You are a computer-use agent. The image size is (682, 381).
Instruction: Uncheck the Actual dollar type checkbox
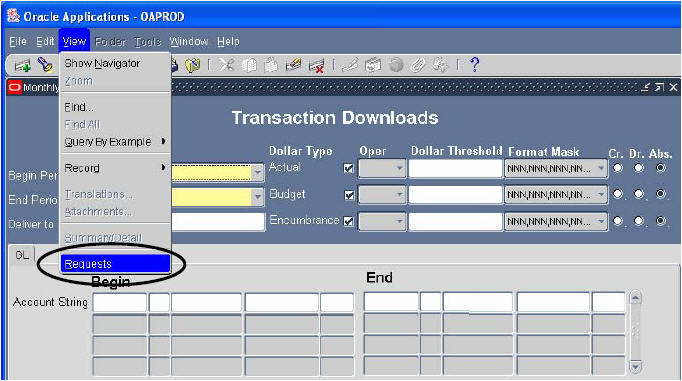348,168
